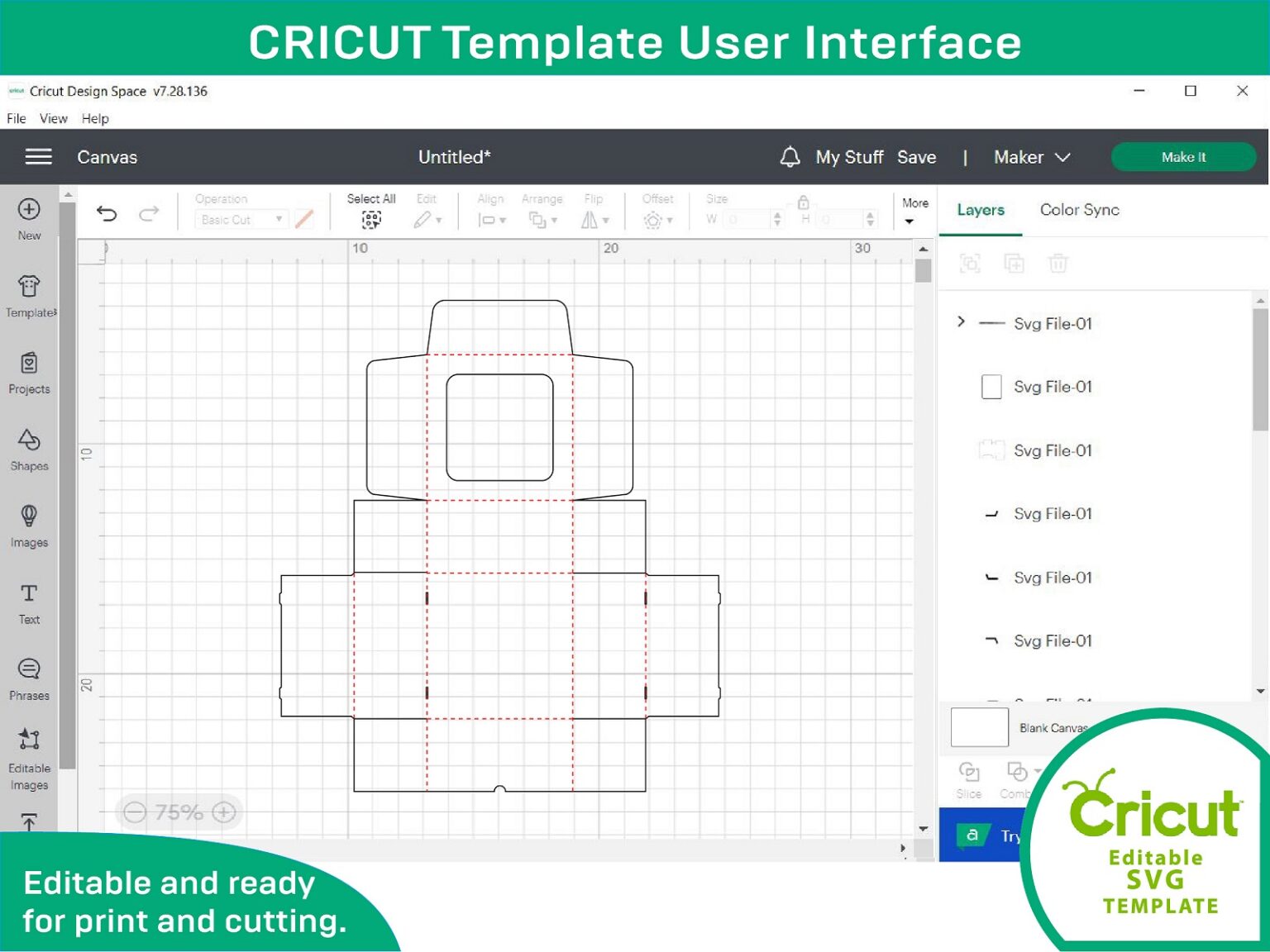Image resolution: width=1270 pixels, height=952 pixels.
Task: Open the Maker machine dropdown
Action: (x=1032, y=156)
